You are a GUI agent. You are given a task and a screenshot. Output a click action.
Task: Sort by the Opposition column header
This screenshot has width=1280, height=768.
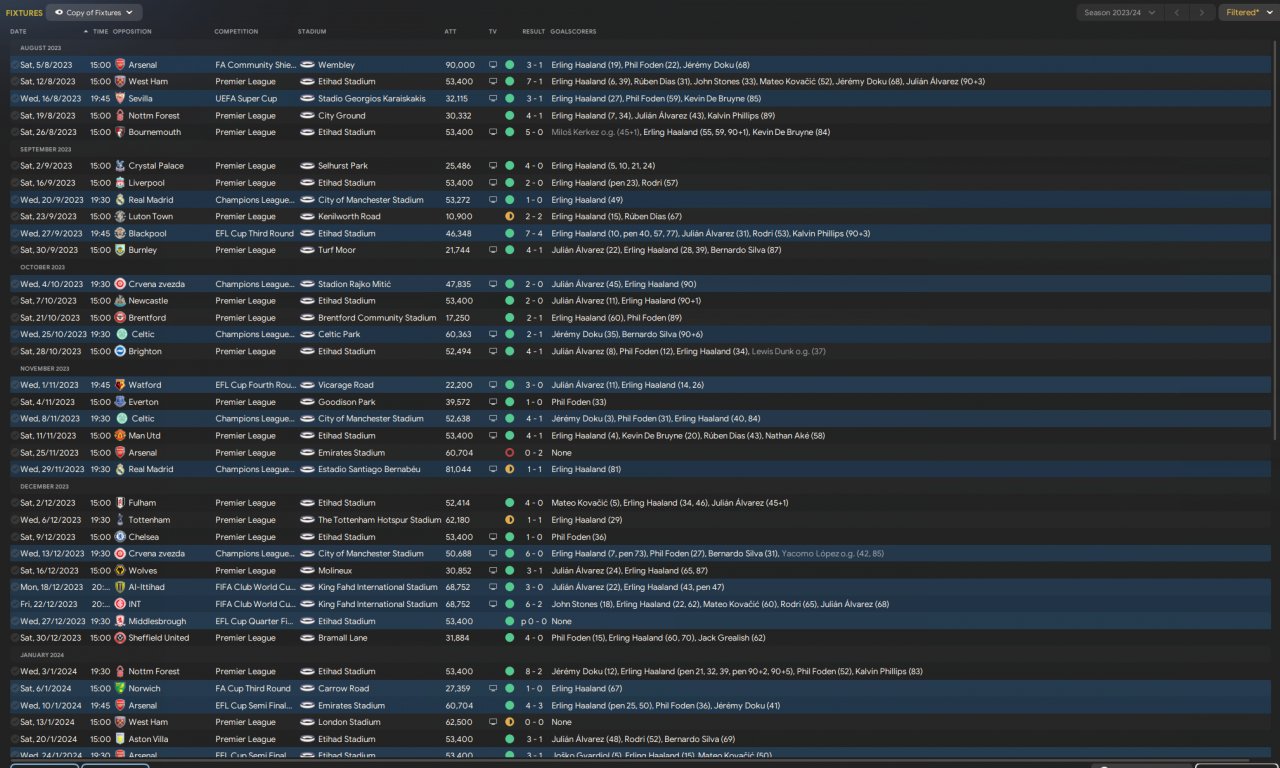pyautogui.click(x=132, y=32)
